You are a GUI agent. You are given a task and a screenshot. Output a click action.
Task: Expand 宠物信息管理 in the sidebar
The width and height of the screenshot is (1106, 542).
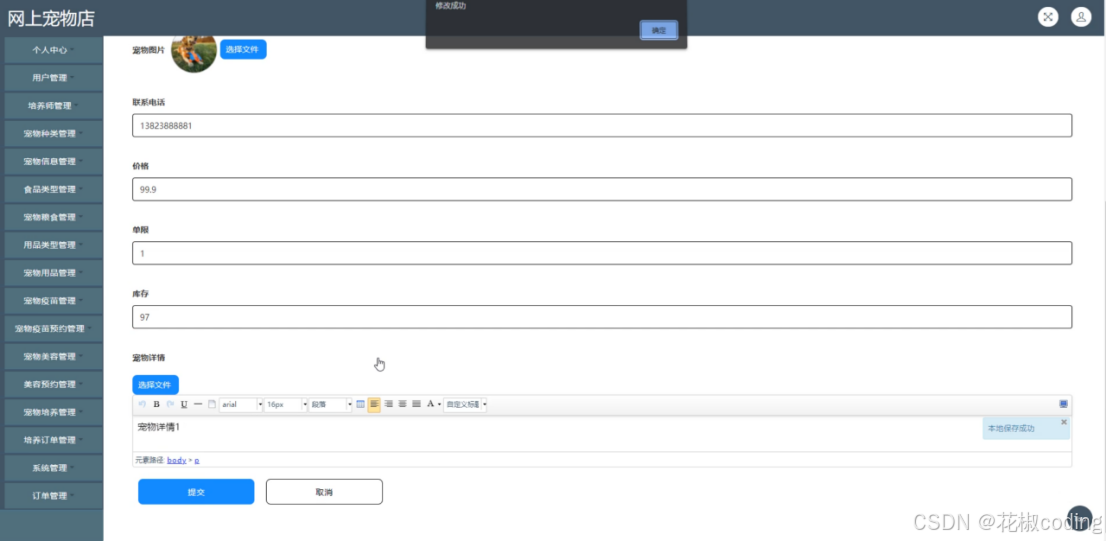pos(54,162)
